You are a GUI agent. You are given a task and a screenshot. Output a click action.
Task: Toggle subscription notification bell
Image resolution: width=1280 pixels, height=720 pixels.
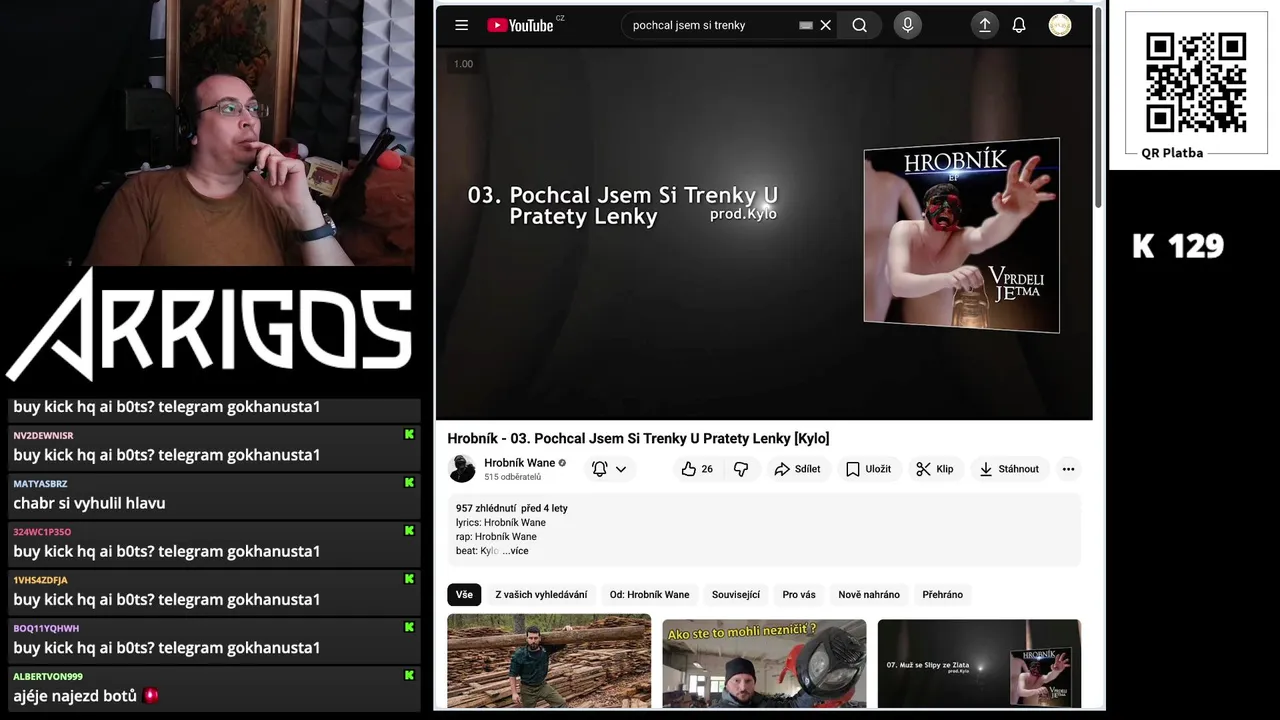[599, 469]
